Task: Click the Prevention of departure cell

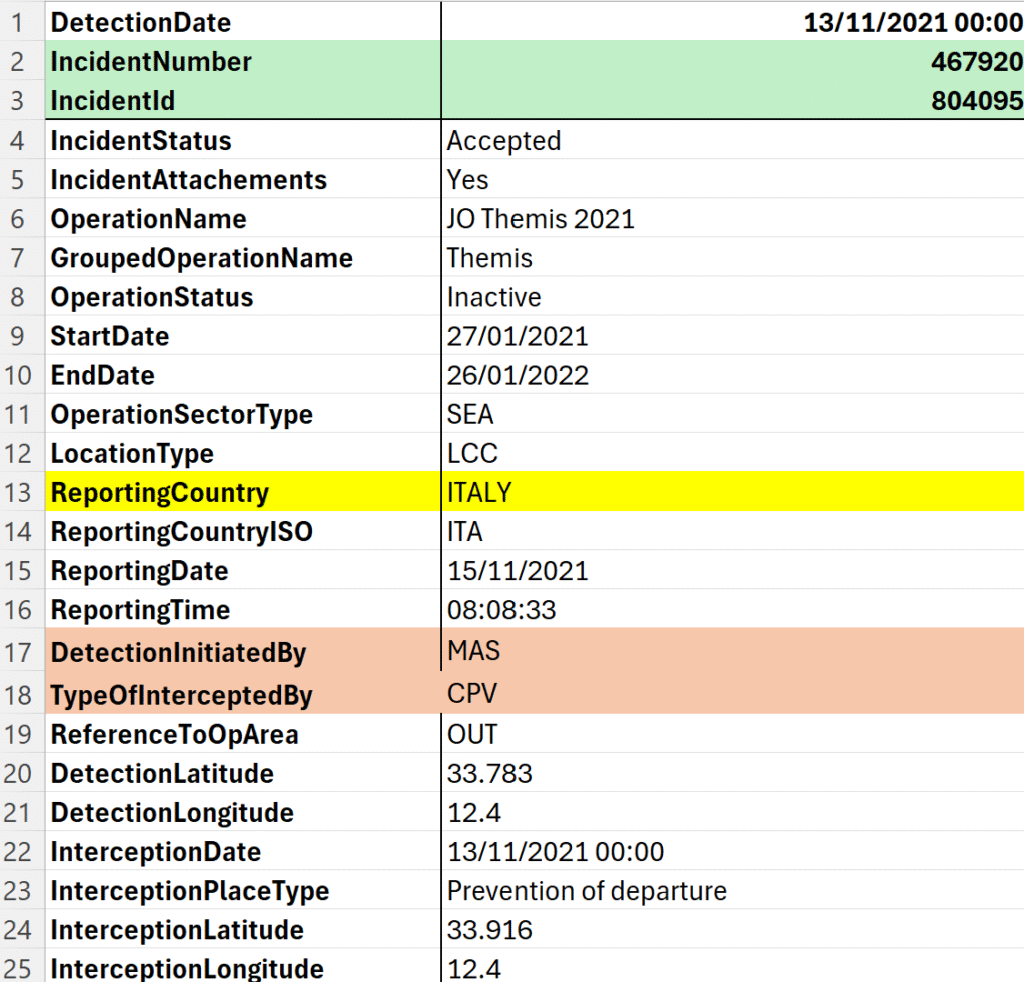Action: point(586,890)
